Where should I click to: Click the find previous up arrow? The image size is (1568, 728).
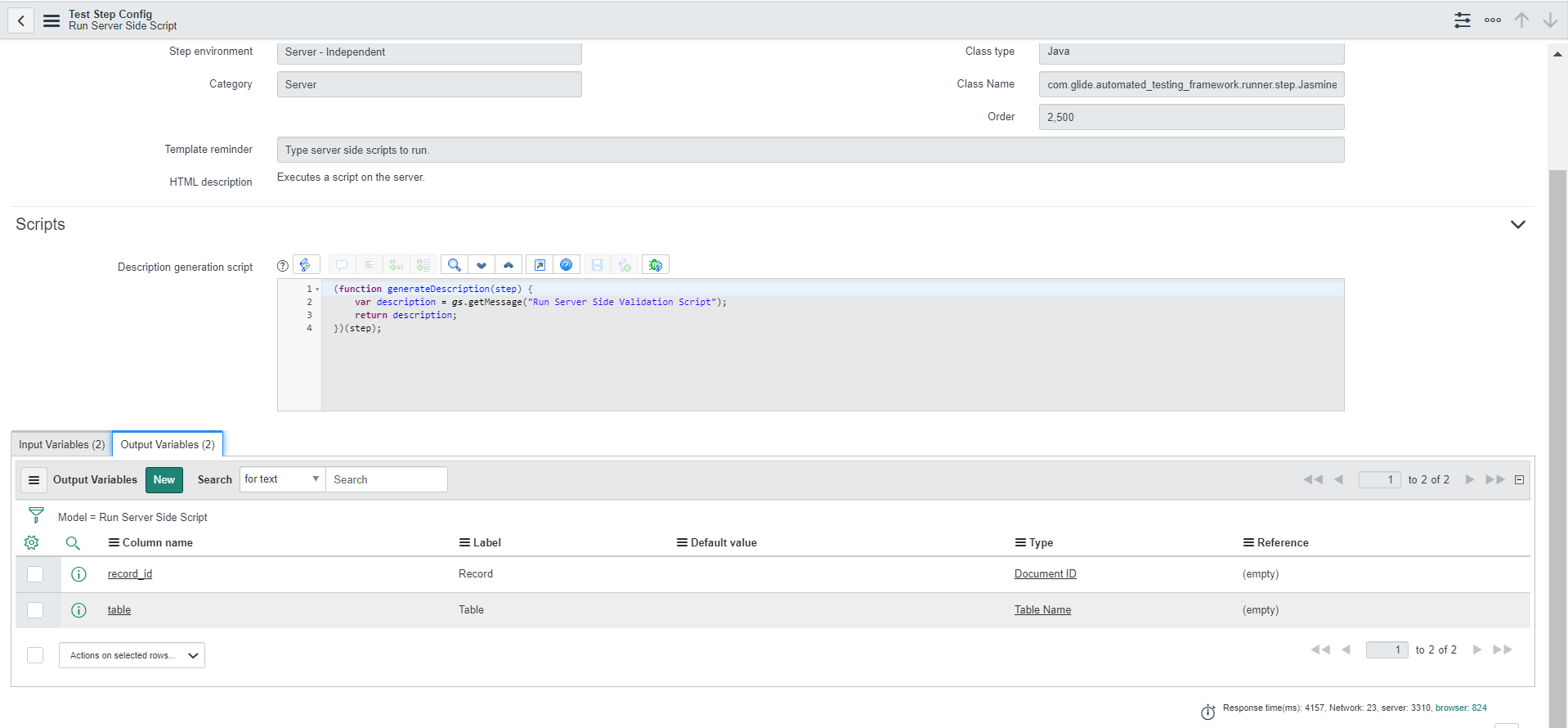(508, 265)
